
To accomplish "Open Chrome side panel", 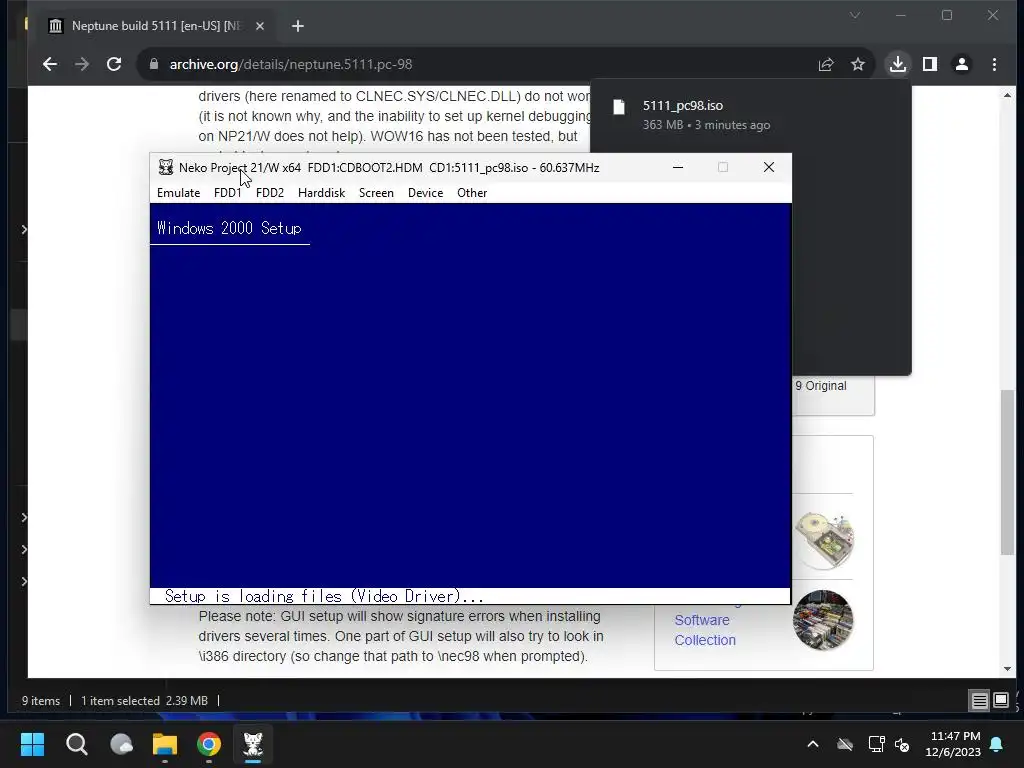I will click(930, 64).
